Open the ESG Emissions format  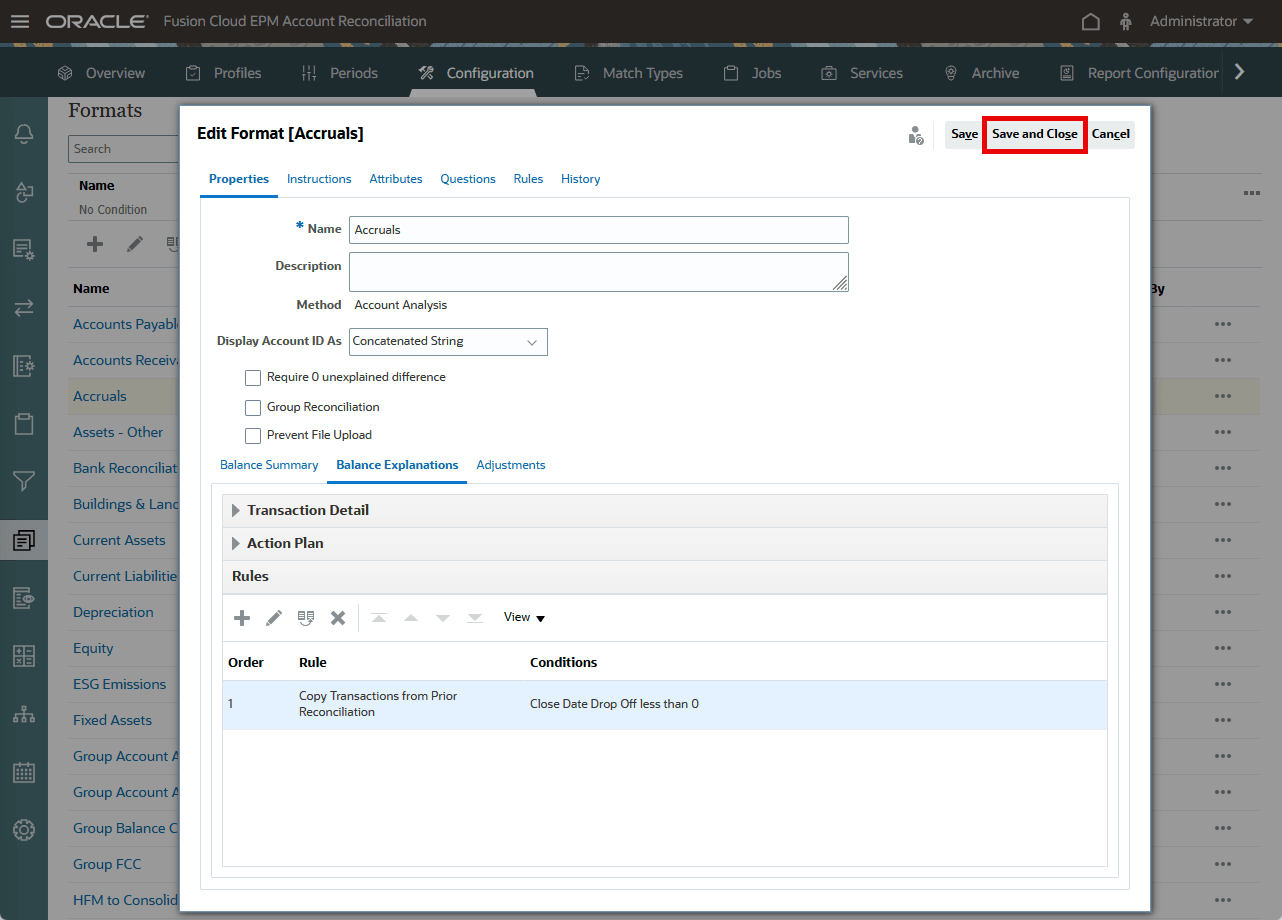coord(119,684)
